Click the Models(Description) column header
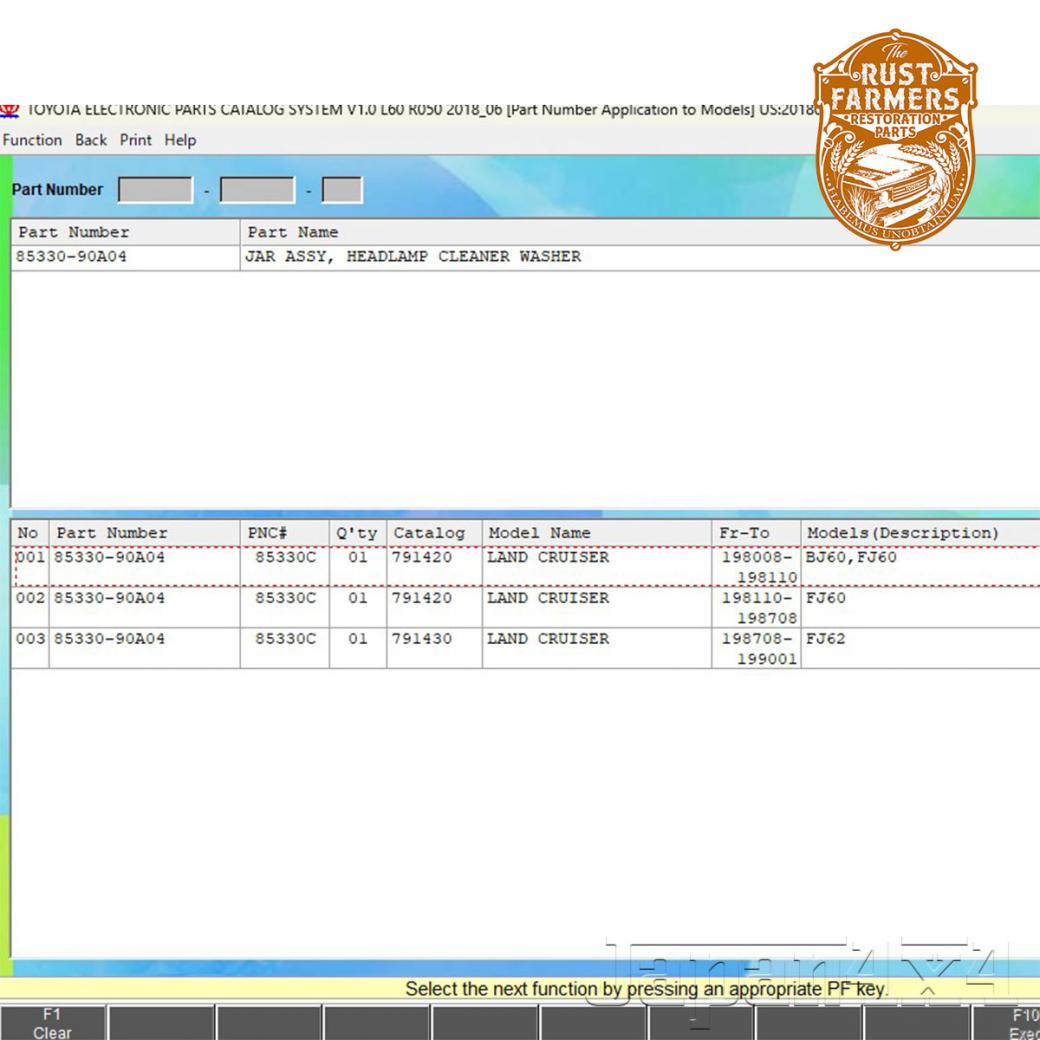The height and width of the screenshot is (1040, 1040). pyautogui.click(x=921, y=533)
